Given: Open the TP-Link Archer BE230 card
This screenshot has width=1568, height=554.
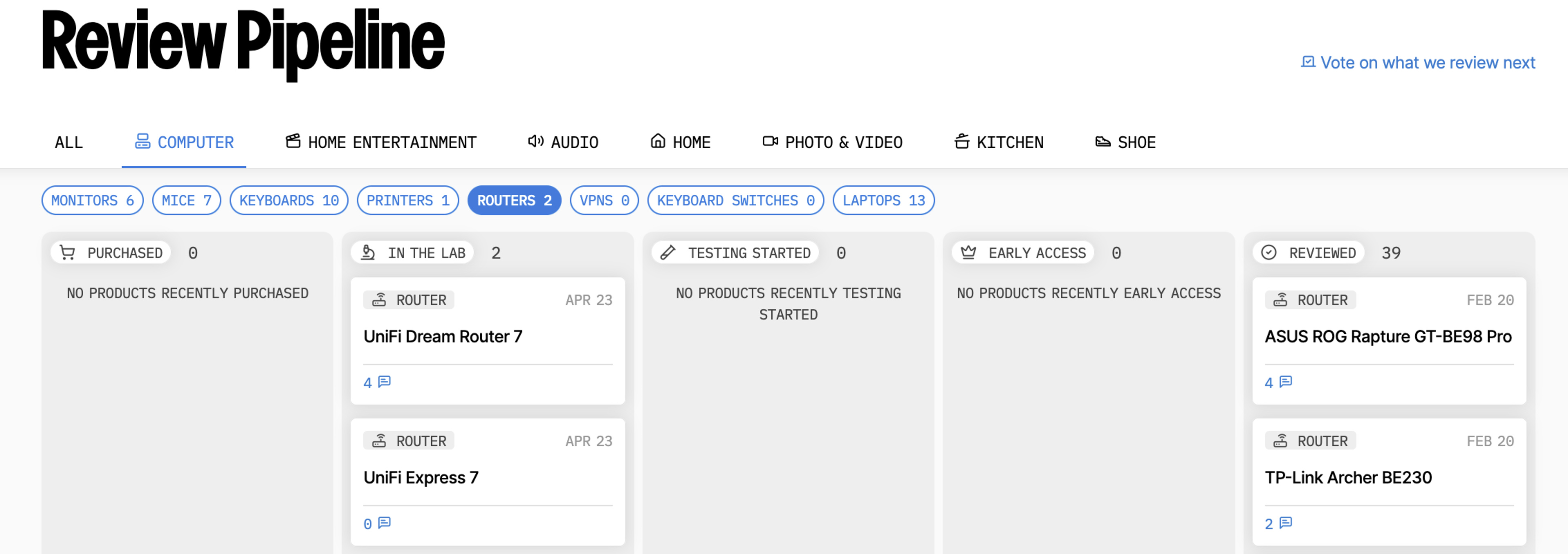Looking at the screenshot, I should (x=1389, y=482).
